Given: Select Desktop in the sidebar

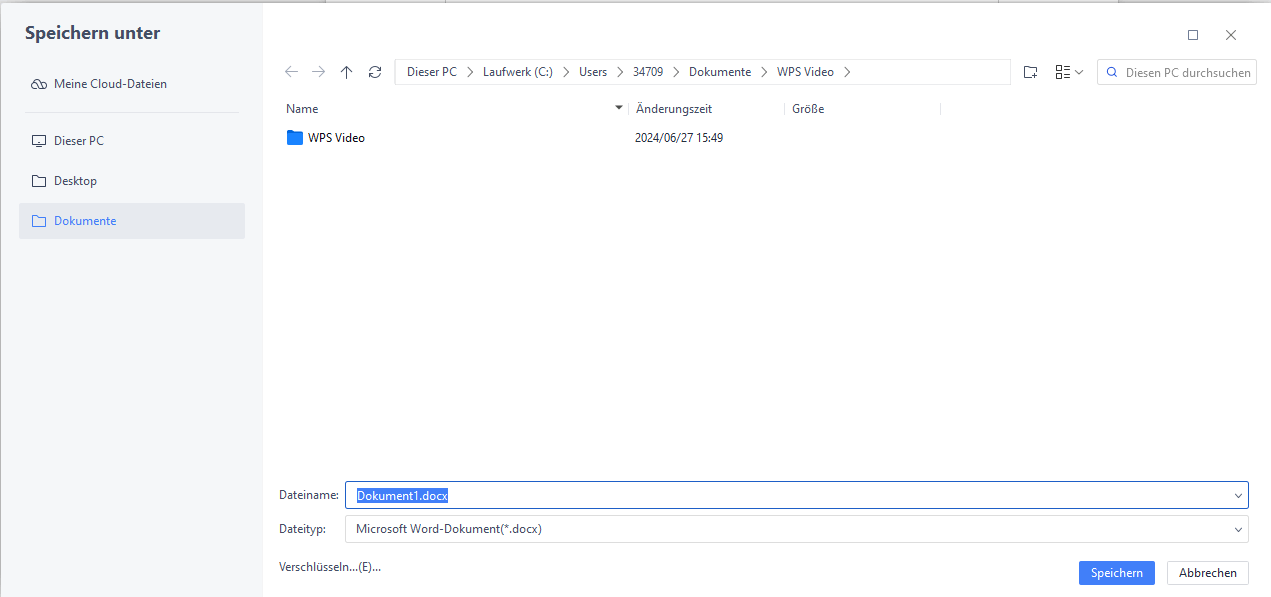Looking at the screenshot, I should click(74, 180).
